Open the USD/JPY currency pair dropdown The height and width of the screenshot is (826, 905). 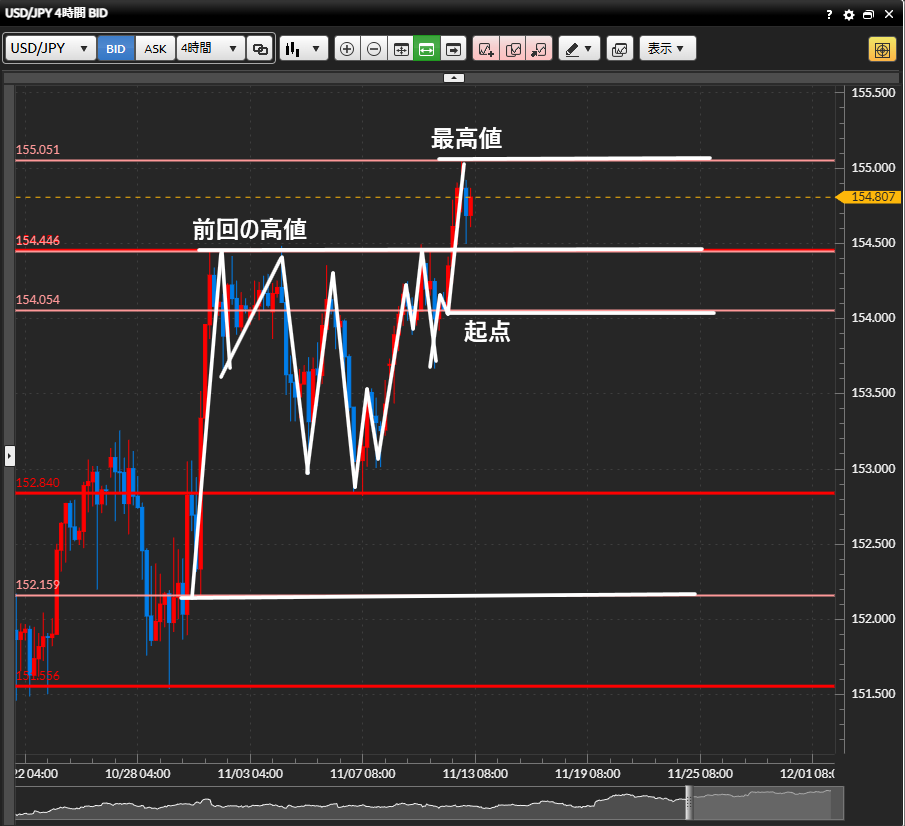(x=51, y=49)
